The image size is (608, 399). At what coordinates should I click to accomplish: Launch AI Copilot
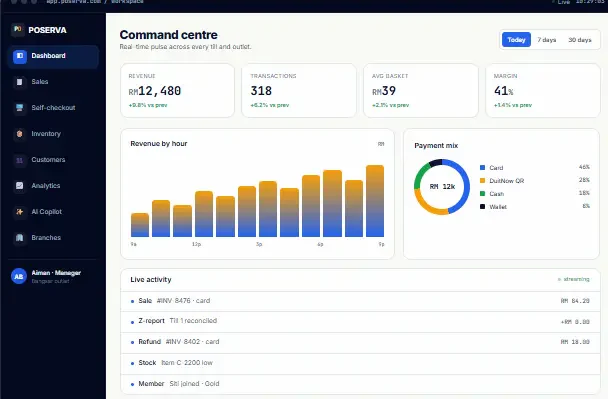click(x=53, y=212)
